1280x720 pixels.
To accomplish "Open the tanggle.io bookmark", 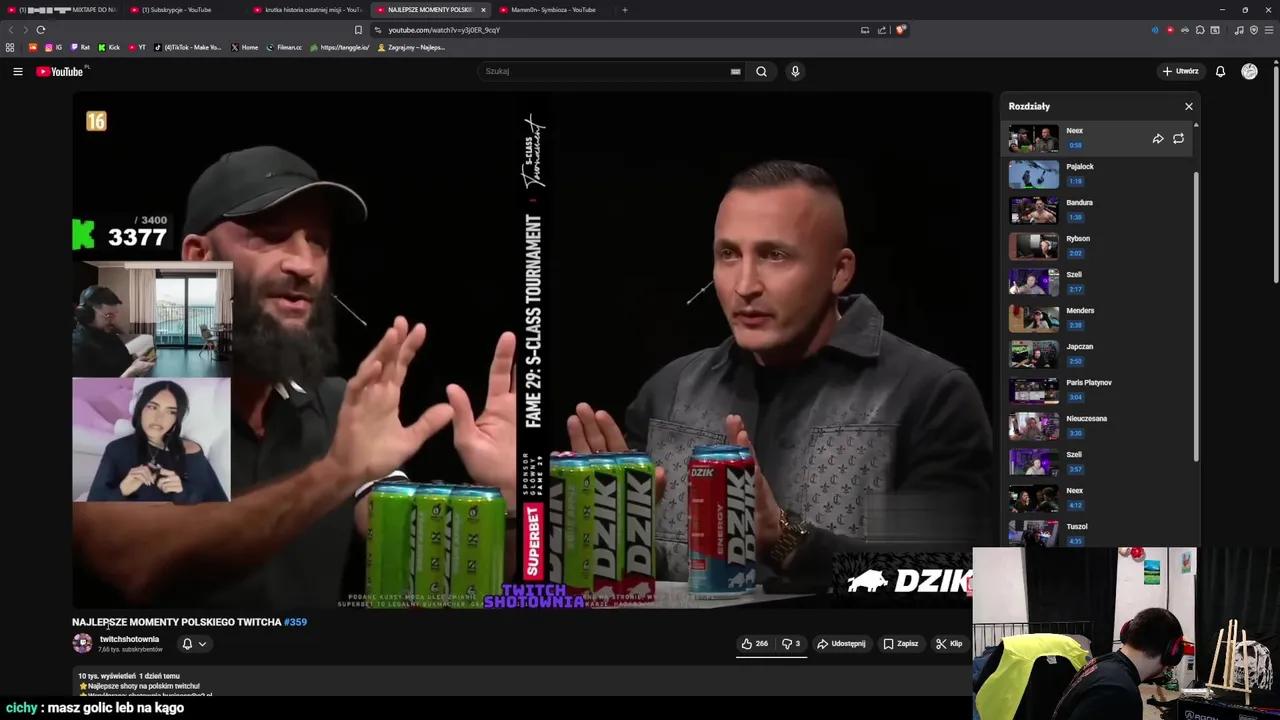I will [340, 47].
